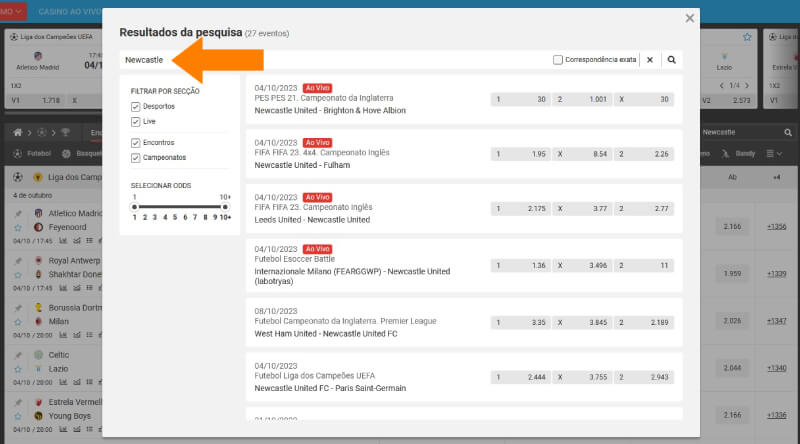Select Futebol sport in background page
This screenshot has height=444, width=800.
click(x=32, y=154)
